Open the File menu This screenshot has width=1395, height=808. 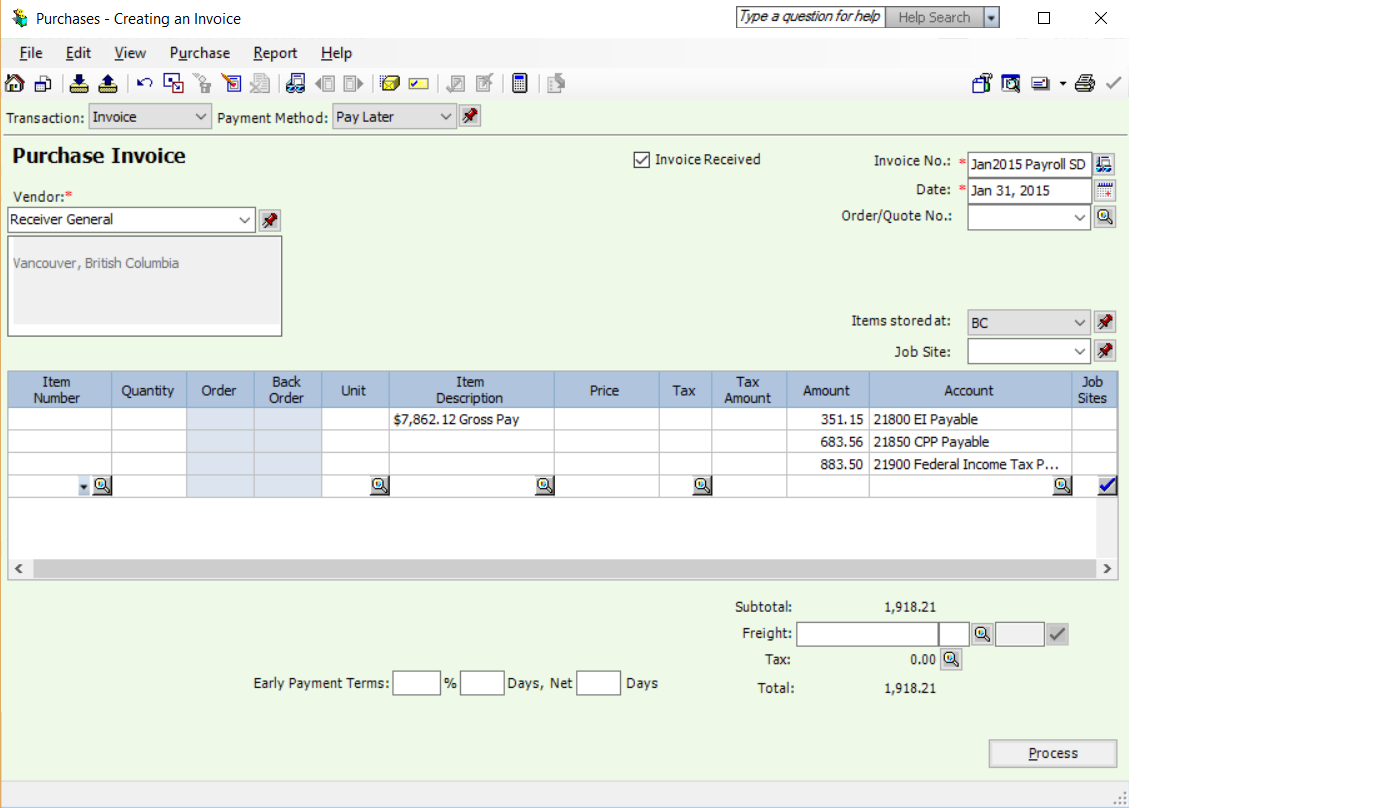pyautogui.click(x=31, y=53)
